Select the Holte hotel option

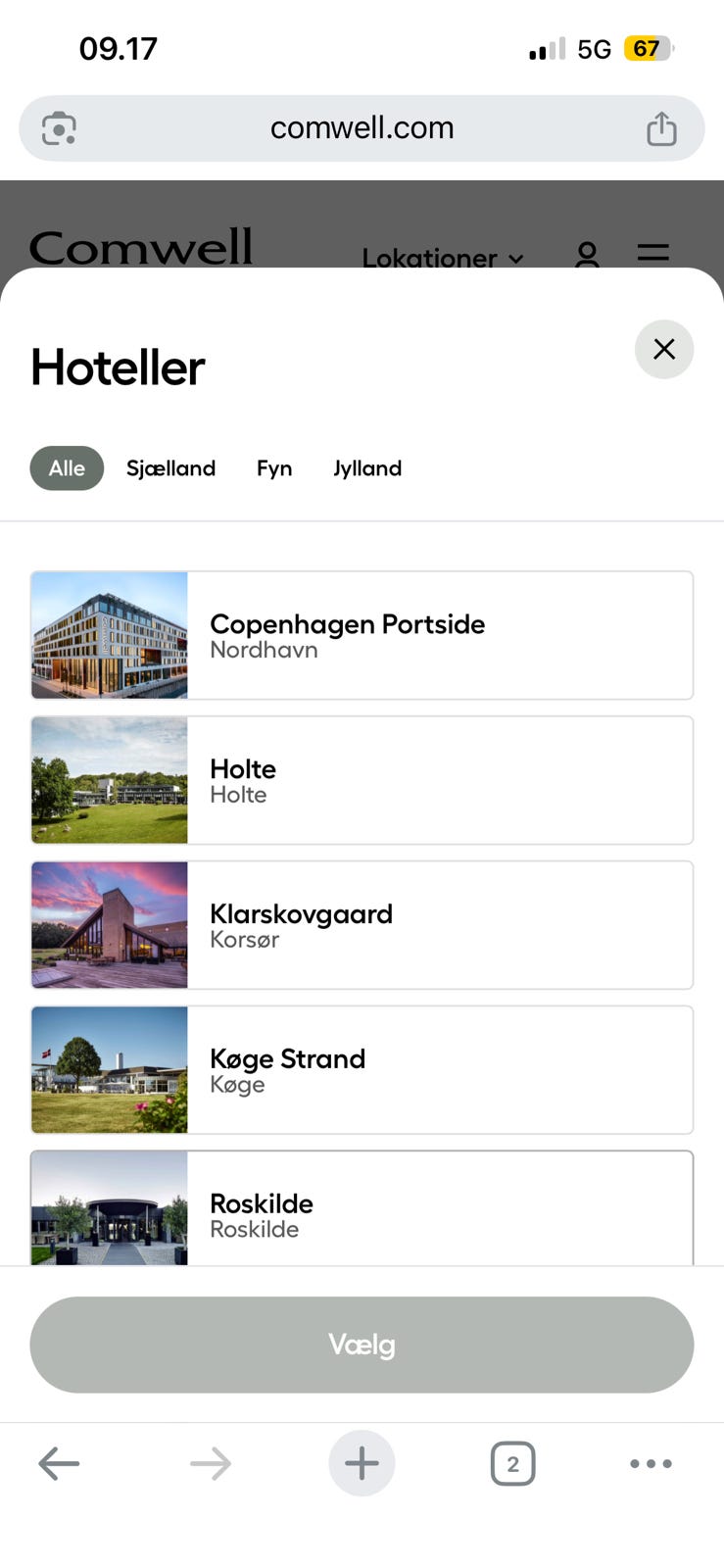[440, 780]
